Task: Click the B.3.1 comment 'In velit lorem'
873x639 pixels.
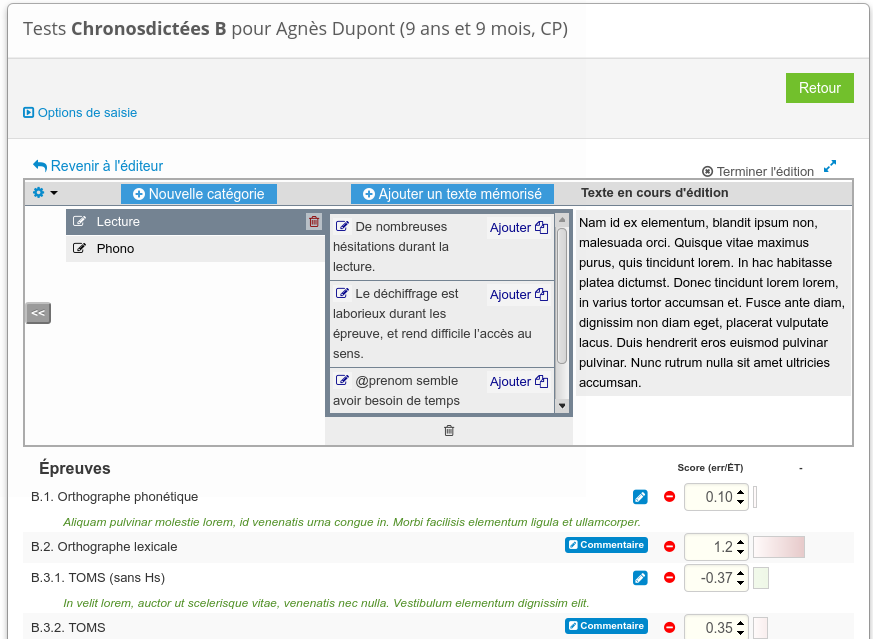Action: (326, 603)
